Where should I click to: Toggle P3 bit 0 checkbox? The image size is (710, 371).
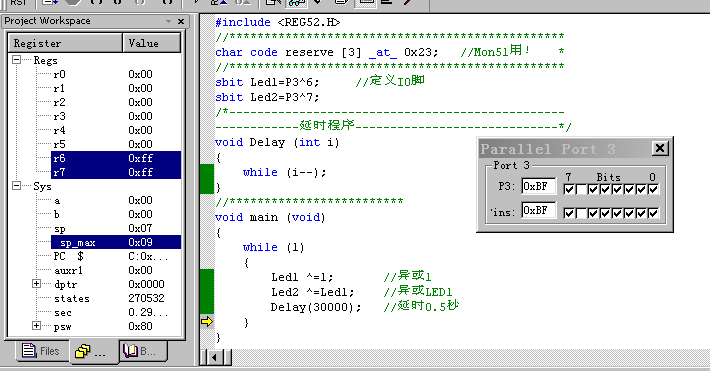pos(653,189)
